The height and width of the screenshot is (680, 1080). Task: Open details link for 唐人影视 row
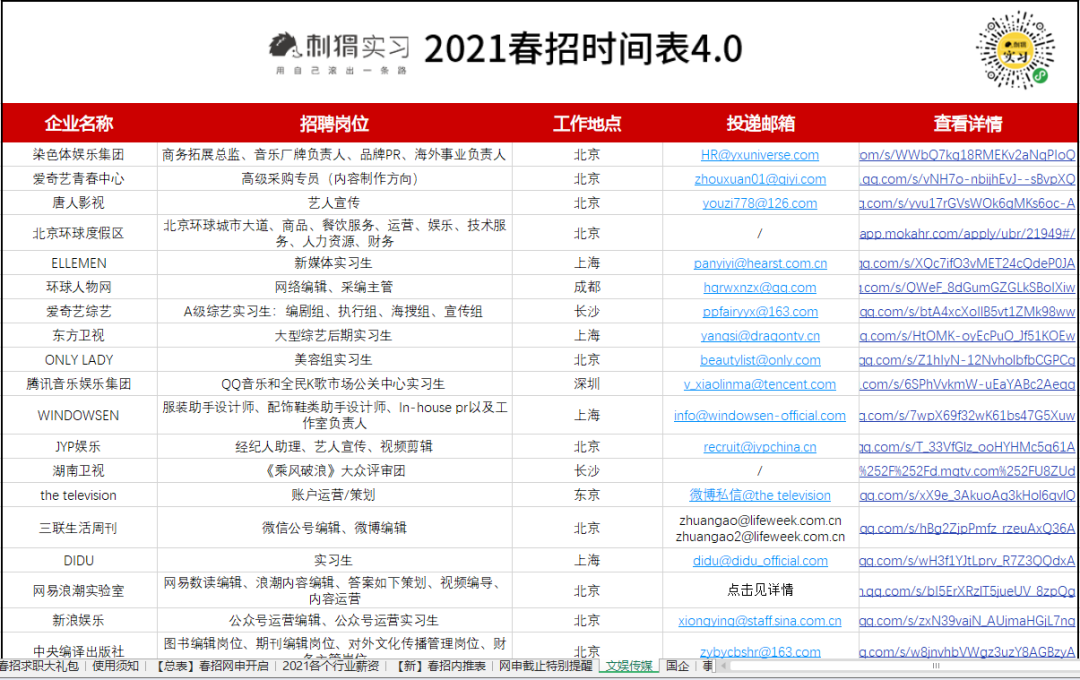tap(967, 203)
